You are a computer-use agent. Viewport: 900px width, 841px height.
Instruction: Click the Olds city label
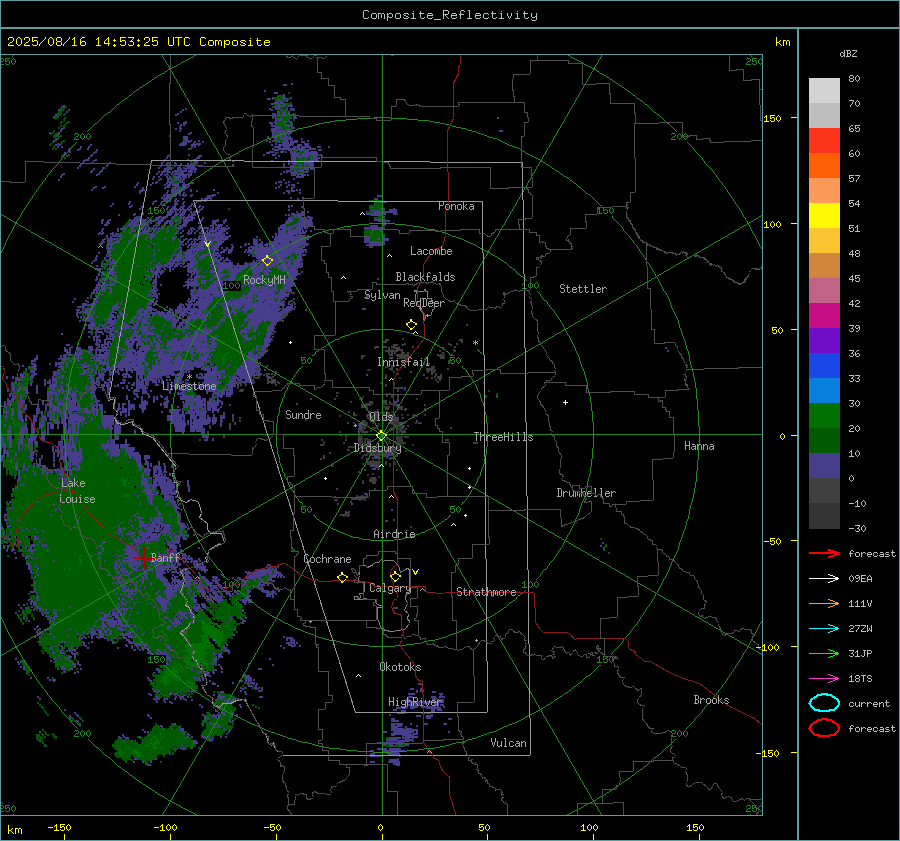[381, 417]
